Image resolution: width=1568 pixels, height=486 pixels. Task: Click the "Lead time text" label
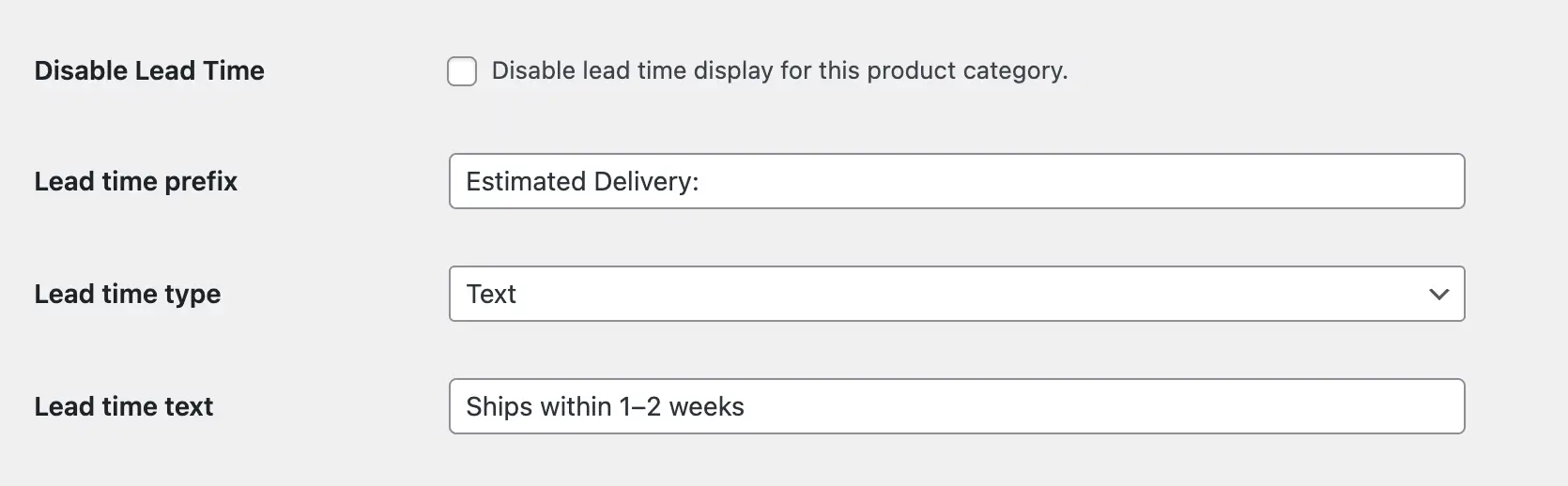click(x=124, y=407)
